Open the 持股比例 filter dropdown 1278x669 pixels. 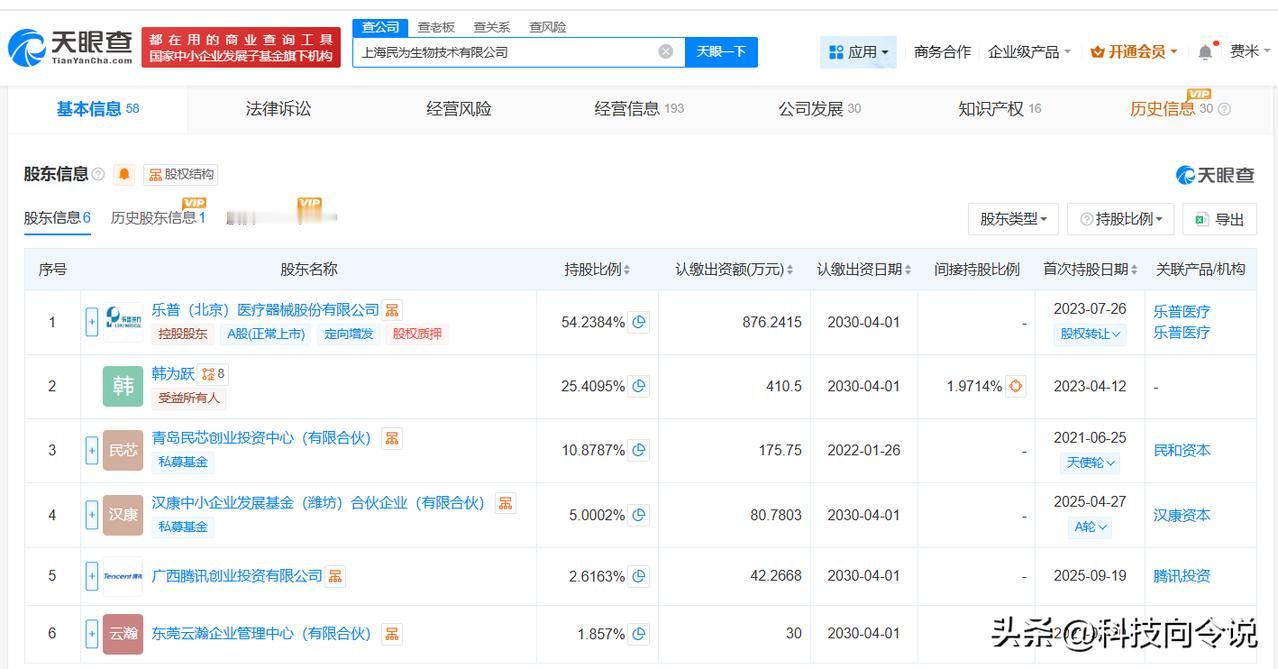point(1121,219)
